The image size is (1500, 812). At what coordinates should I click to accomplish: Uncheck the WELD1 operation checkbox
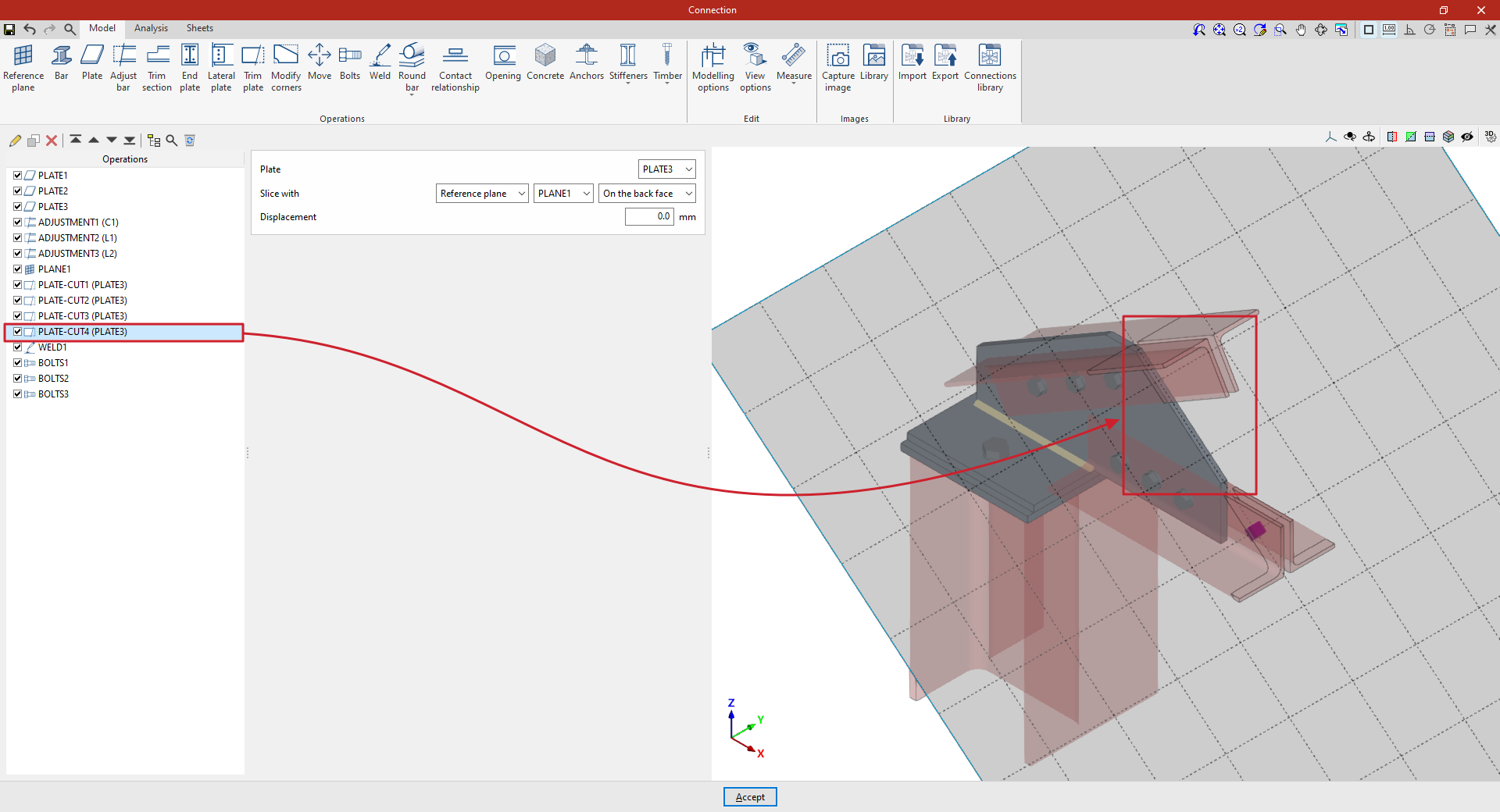click(x=17, y=347)
